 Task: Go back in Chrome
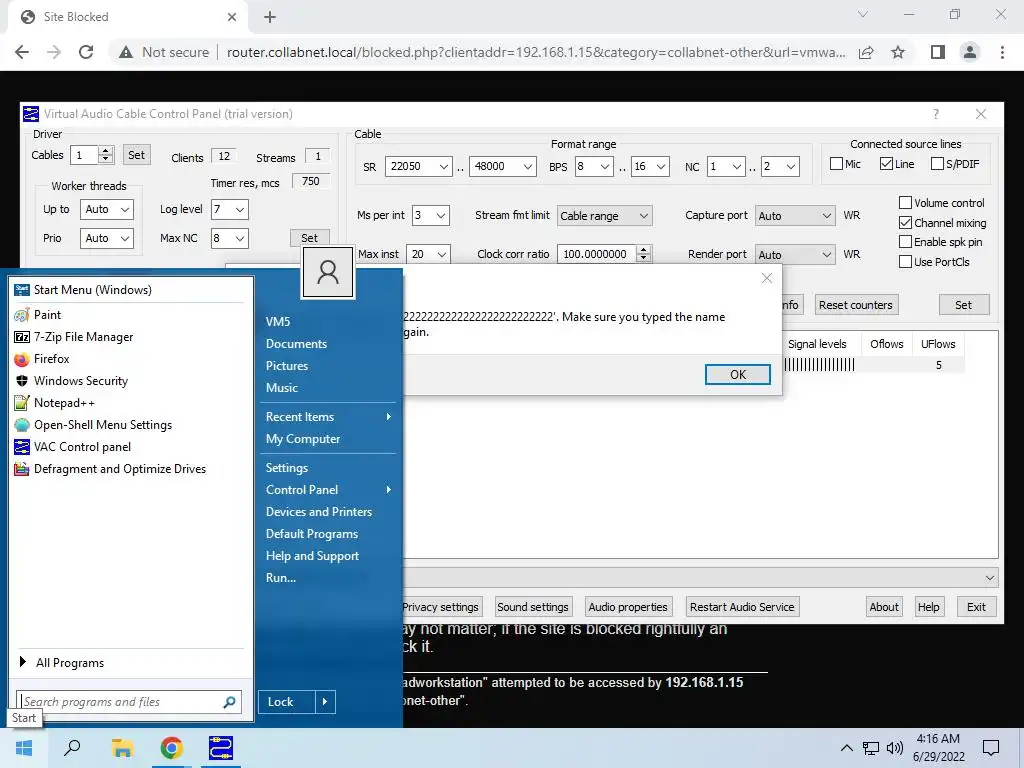click(x=22, y=52)
